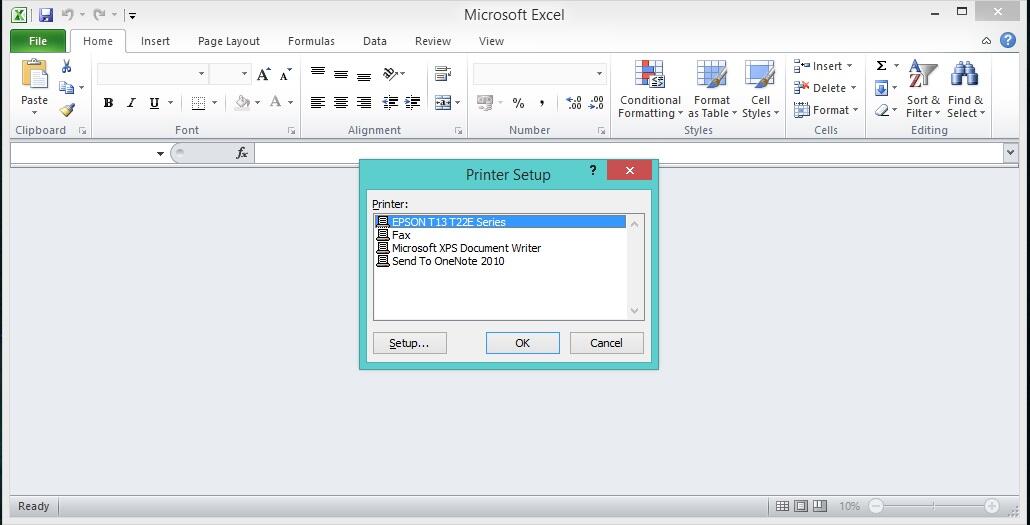Click Increase Indent icon

[413, 103]
